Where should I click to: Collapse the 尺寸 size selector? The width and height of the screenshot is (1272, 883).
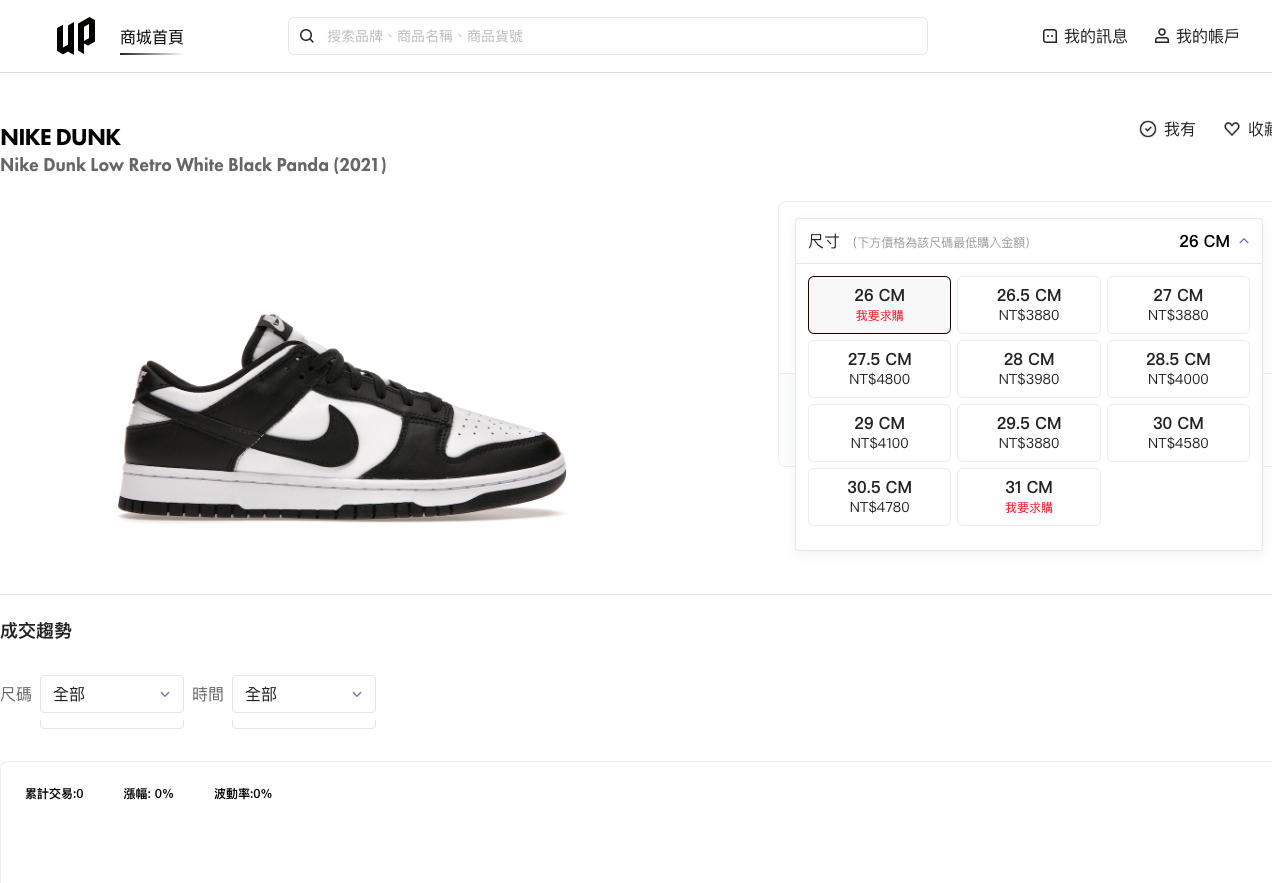pos(1244,241)
